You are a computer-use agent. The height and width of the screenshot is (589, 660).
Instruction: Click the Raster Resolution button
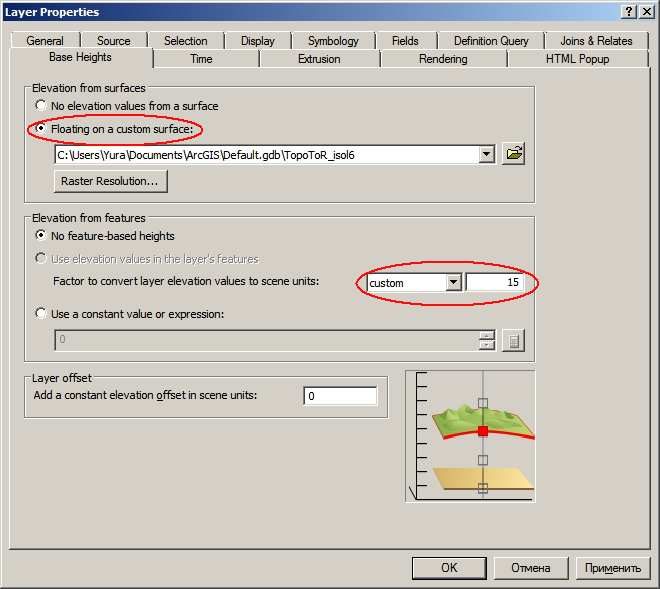pyautogui.click(x=111, y=181)
